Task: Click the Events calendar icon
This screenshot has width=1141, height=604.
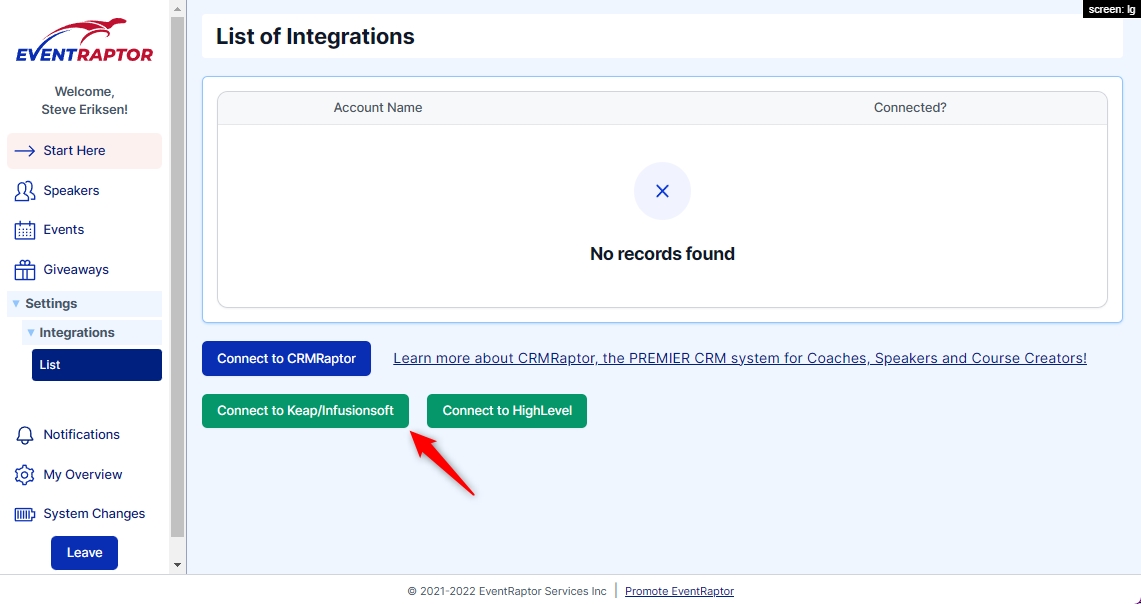Action: coord(25,230)
